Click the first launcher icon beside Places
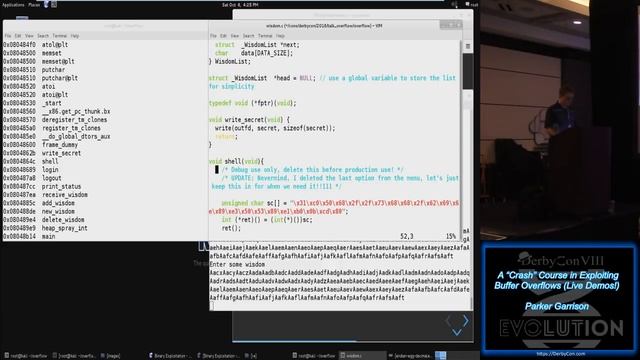Image resolution: width=640 pixels, height=360 pixels. 46,4
